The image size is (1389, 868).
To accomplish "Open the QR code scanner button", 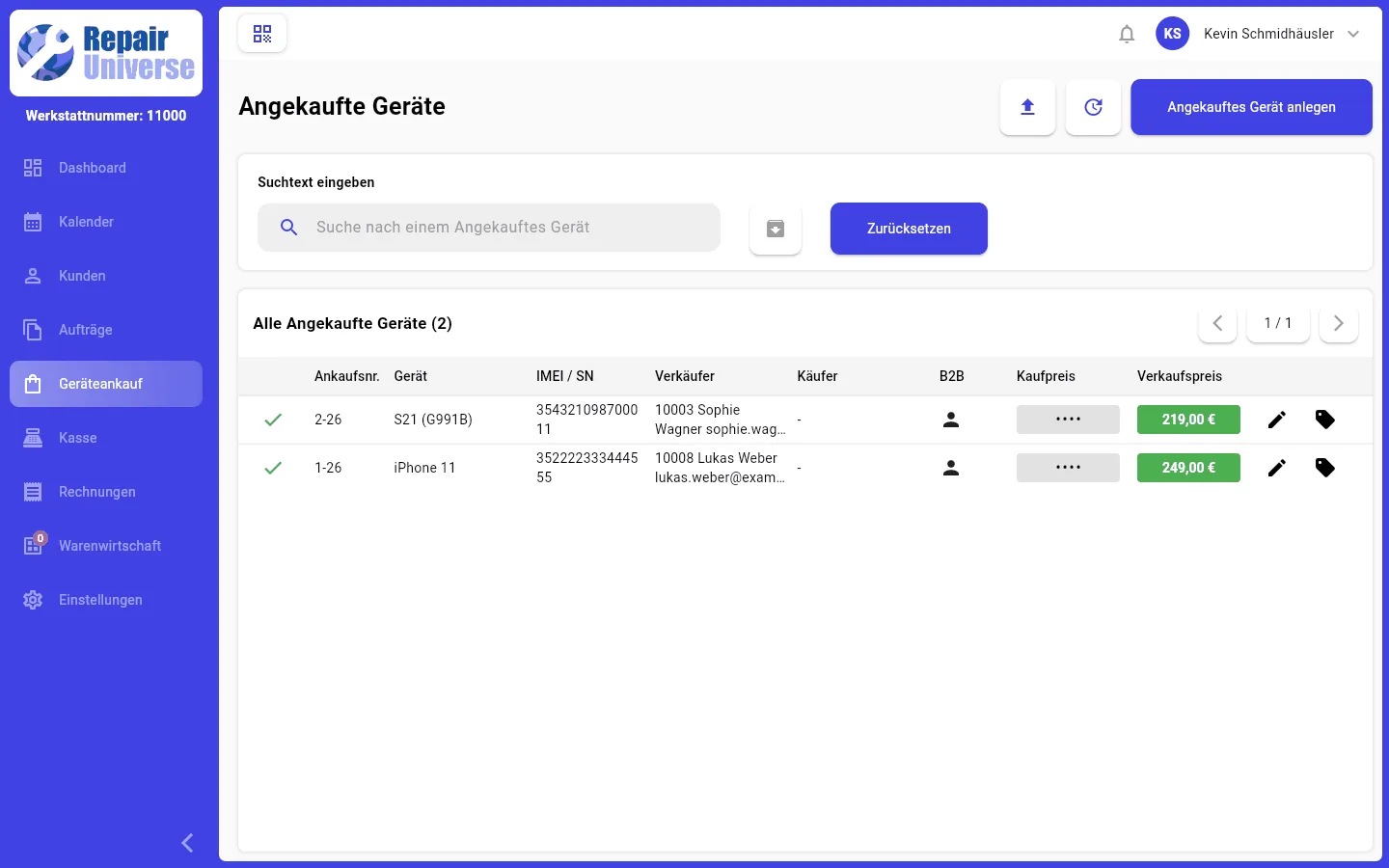I will (262, 34).
